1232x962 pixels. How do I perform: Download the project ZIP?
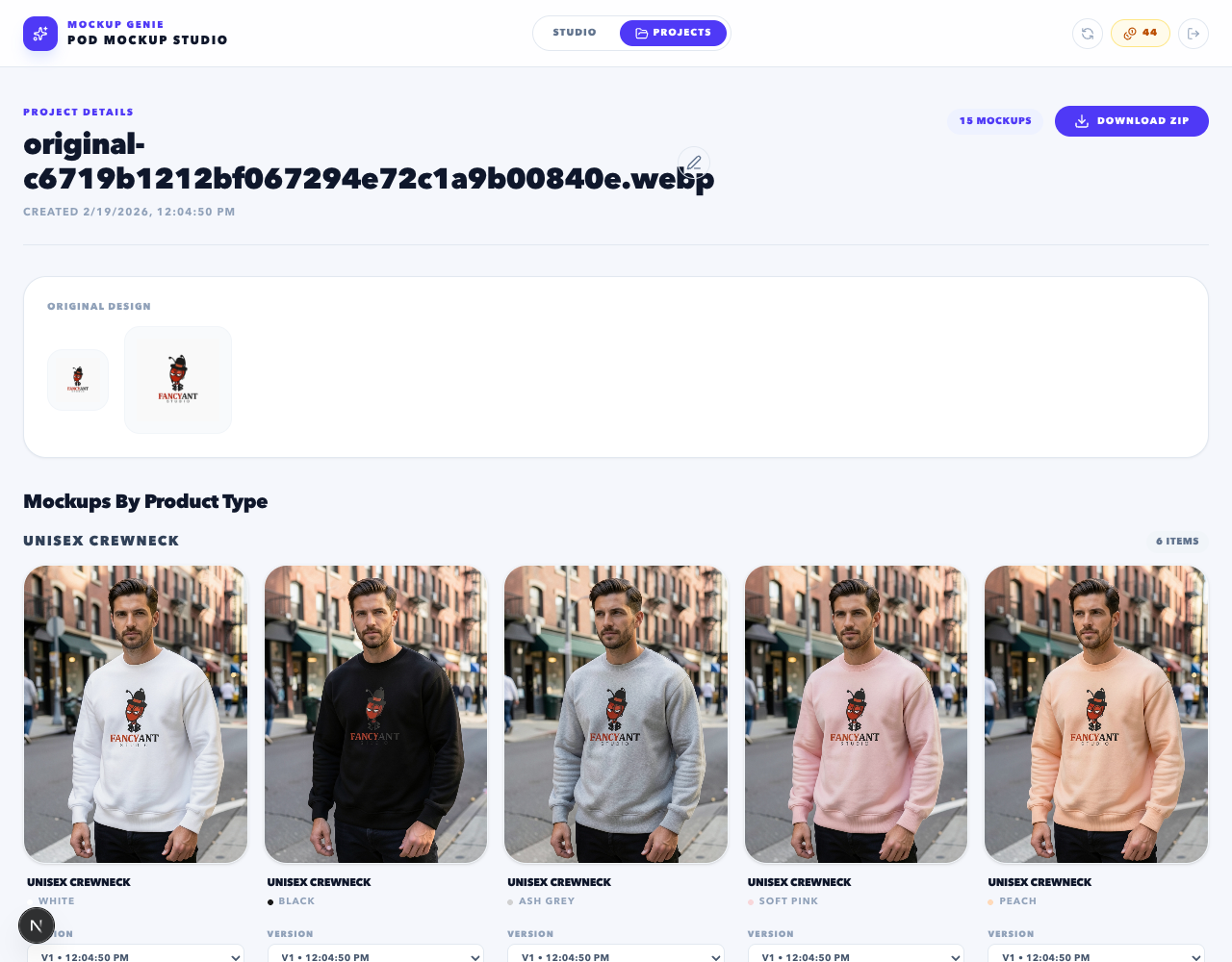(1132, 121)
